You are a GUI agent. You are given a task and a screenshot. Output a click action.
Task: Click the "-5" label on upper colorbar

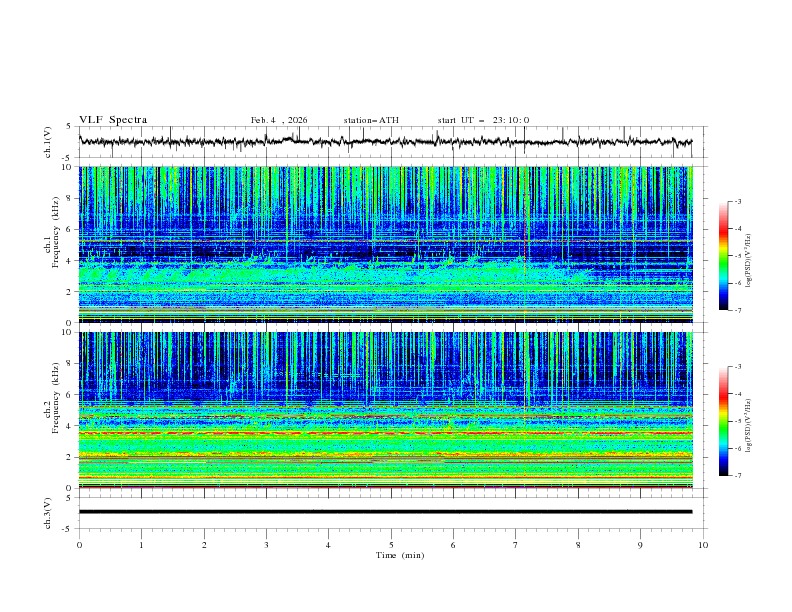coord(738,256)
